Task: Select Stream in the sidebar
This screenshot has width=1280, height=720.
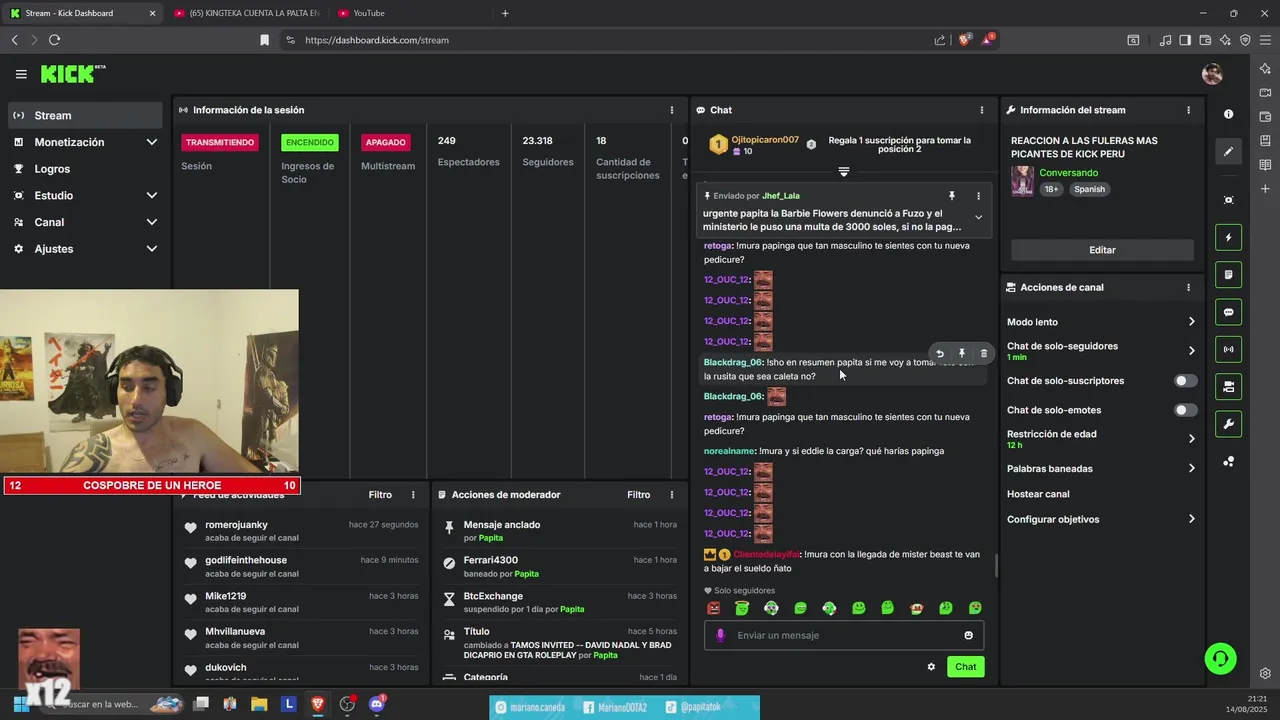Action: coord(85,115)
